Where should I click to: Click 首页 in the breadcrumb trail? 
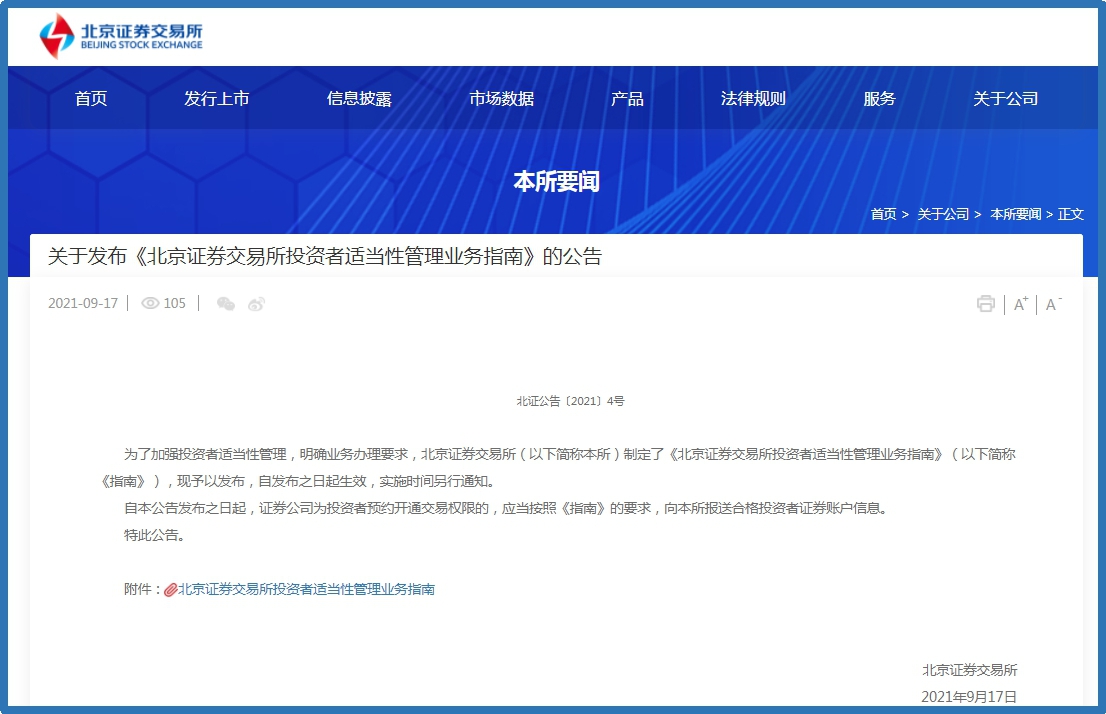[883, 214]
